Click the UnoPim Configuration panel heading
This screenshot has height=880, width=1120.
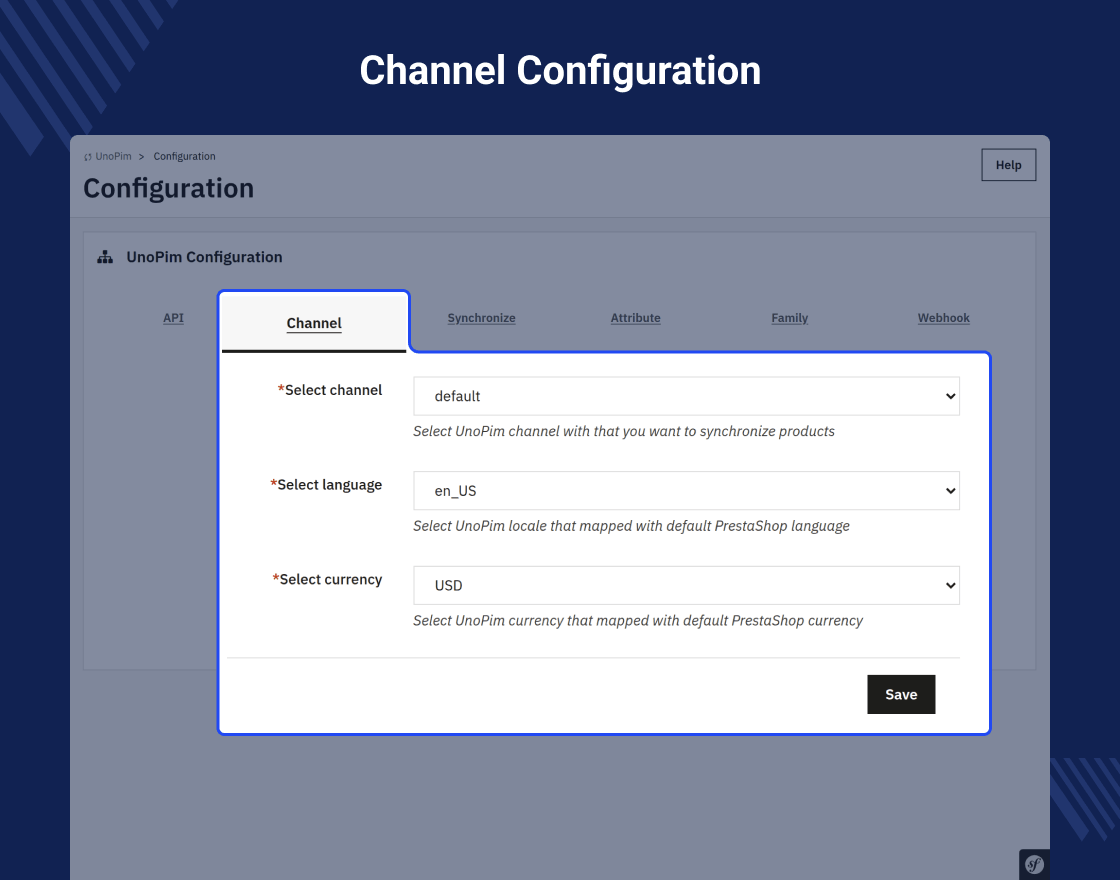(204, 257)
